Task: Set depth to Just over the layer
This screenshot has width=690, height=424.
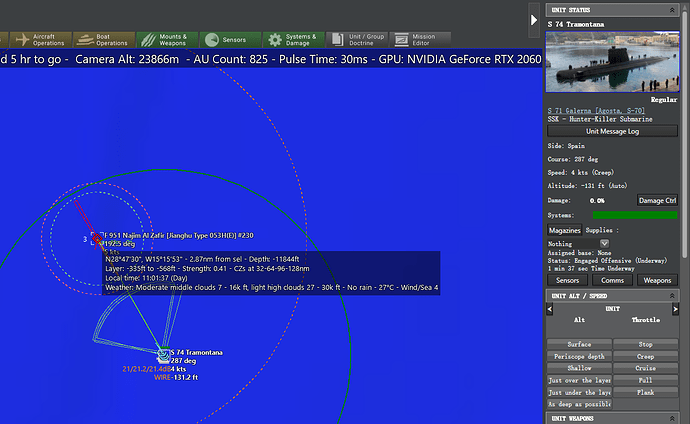Action: [x=579, y=380]
